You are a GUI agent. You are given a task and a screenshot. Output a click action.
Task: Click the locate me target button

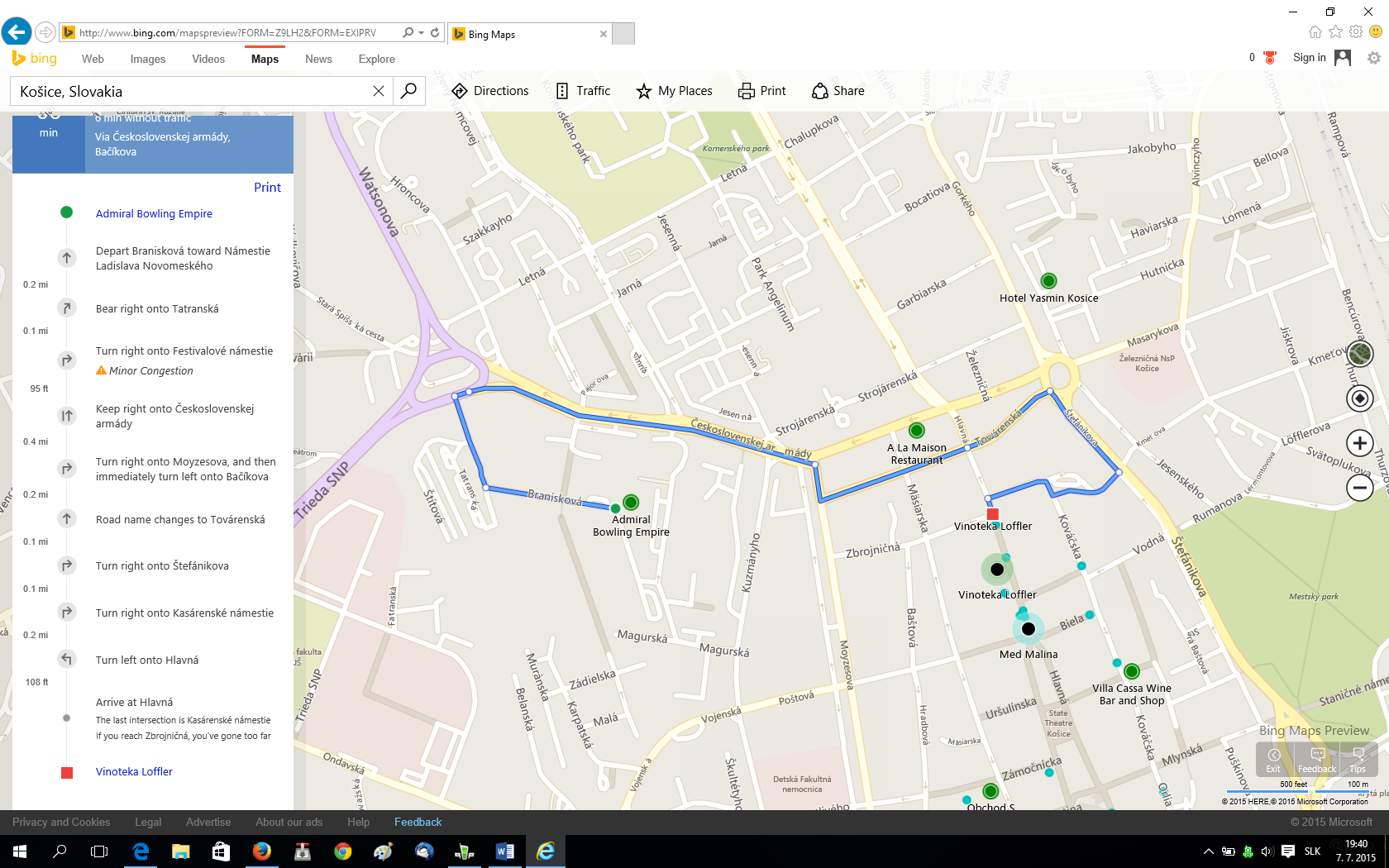[x=1360, y=398]
